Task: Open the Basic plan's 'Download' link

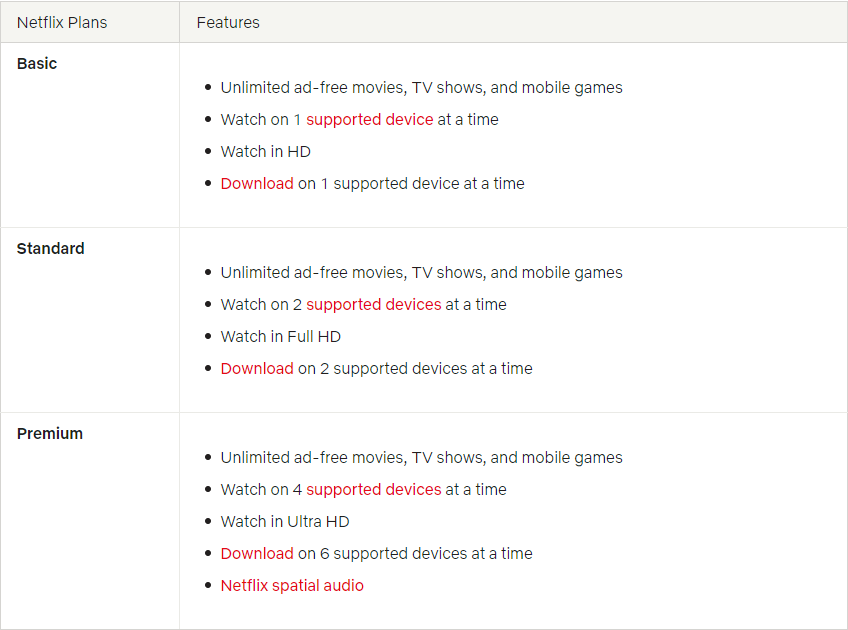Action: coord(257,183)
